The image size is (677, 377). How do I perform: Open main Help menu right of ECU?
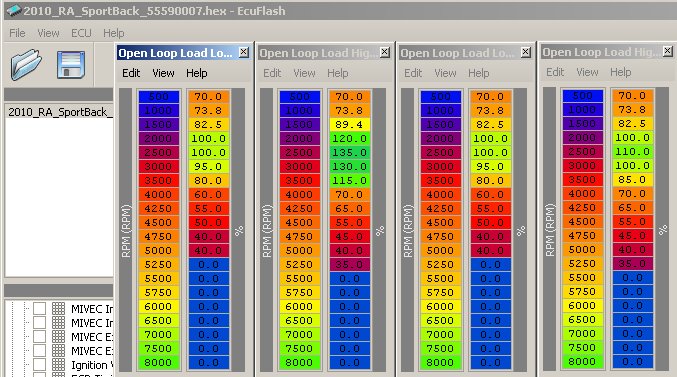point(114,33)
